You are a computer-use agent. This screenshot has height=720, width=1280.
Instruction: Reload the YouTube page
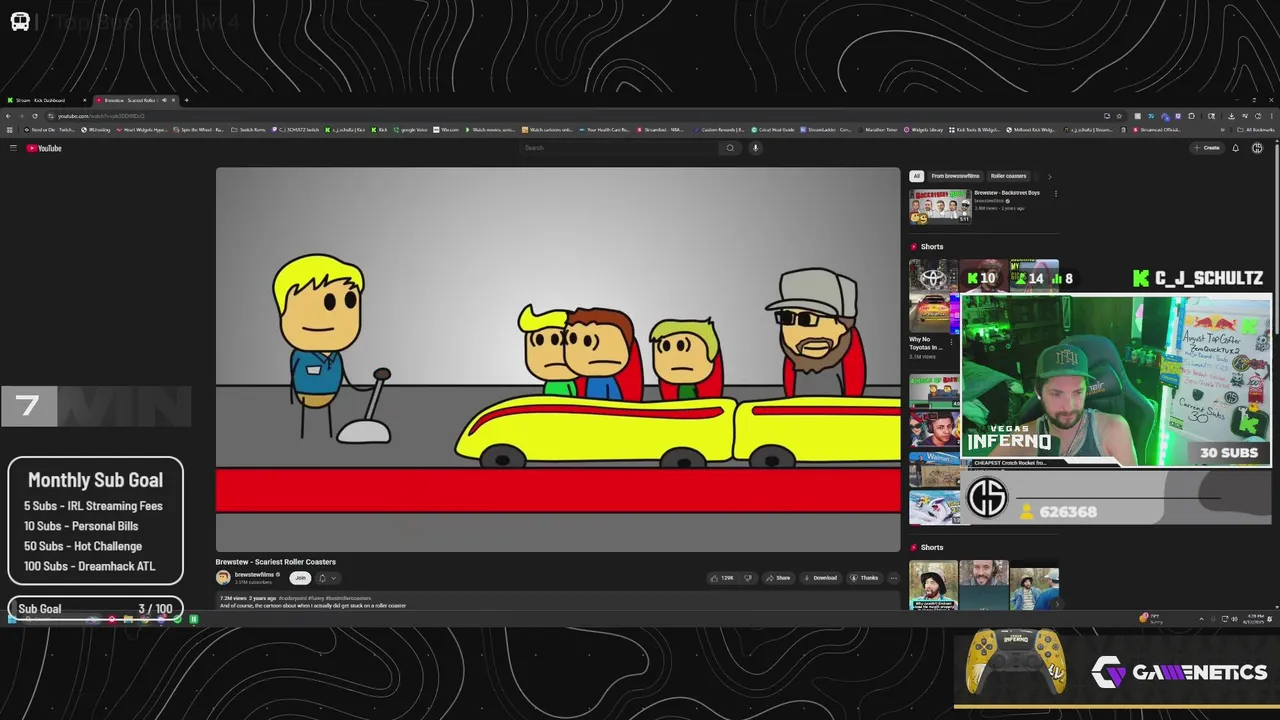tap(35, 116)
